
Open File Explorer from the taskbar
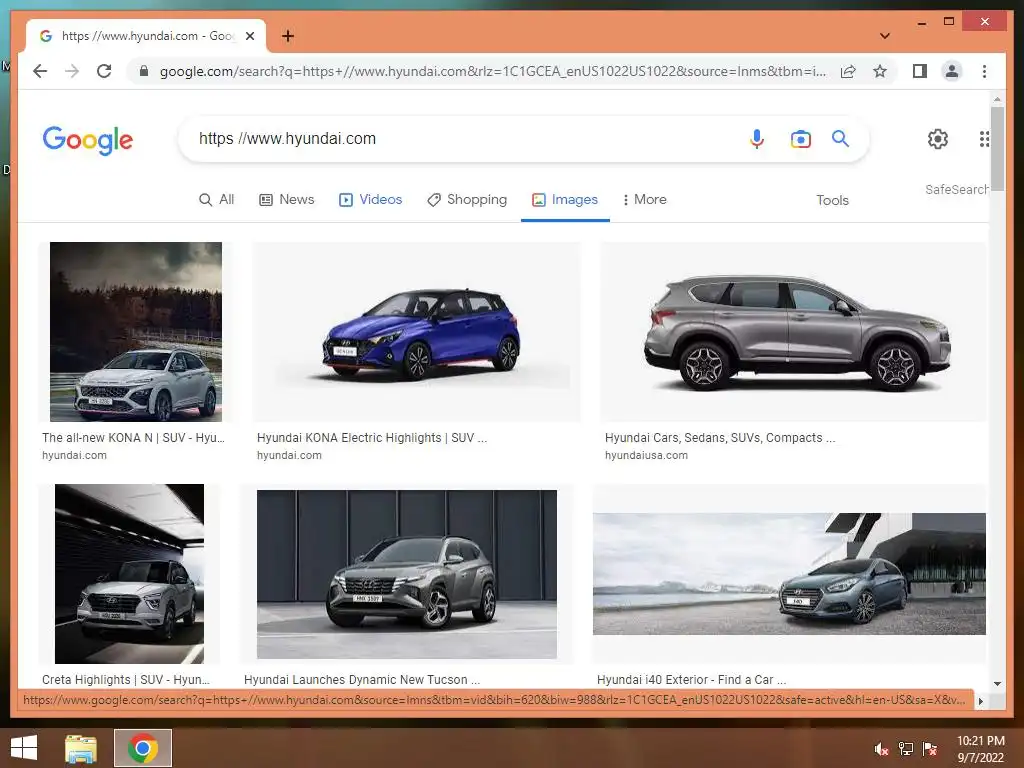pyautogui.click(x=81, y=748)
